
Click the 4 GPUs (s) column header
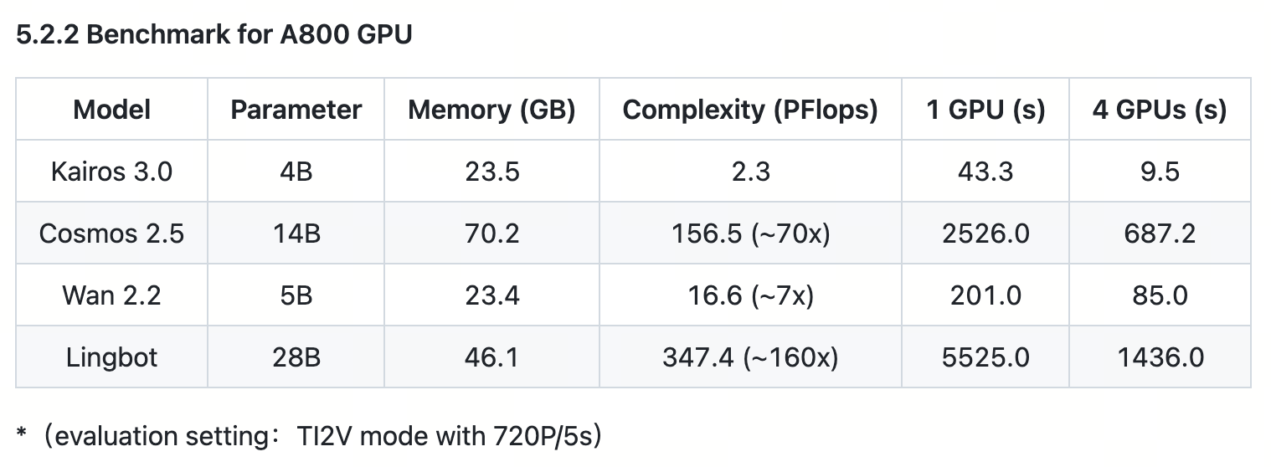[x=1159, y=110]
